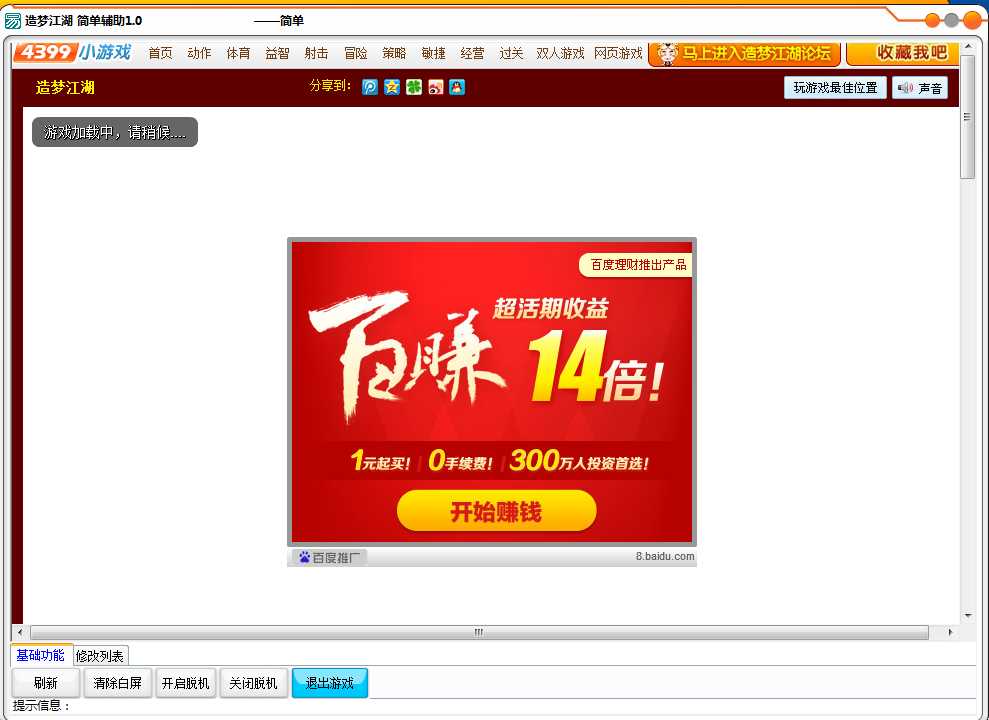This screenshot has height=720, width=989.
Task: Open the 过关 game category
Action: (511, 54)
